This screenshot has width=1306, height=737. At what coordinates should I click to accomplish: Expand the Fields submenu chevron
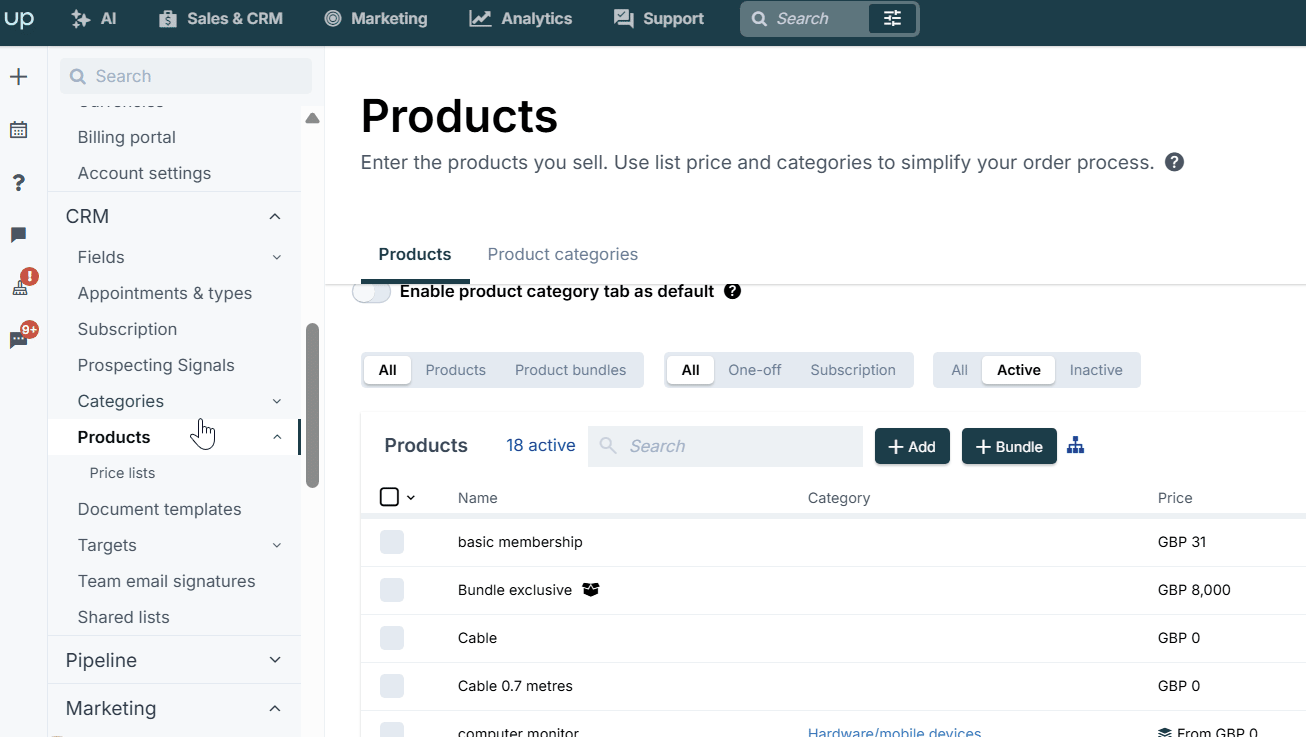(277, 258)
